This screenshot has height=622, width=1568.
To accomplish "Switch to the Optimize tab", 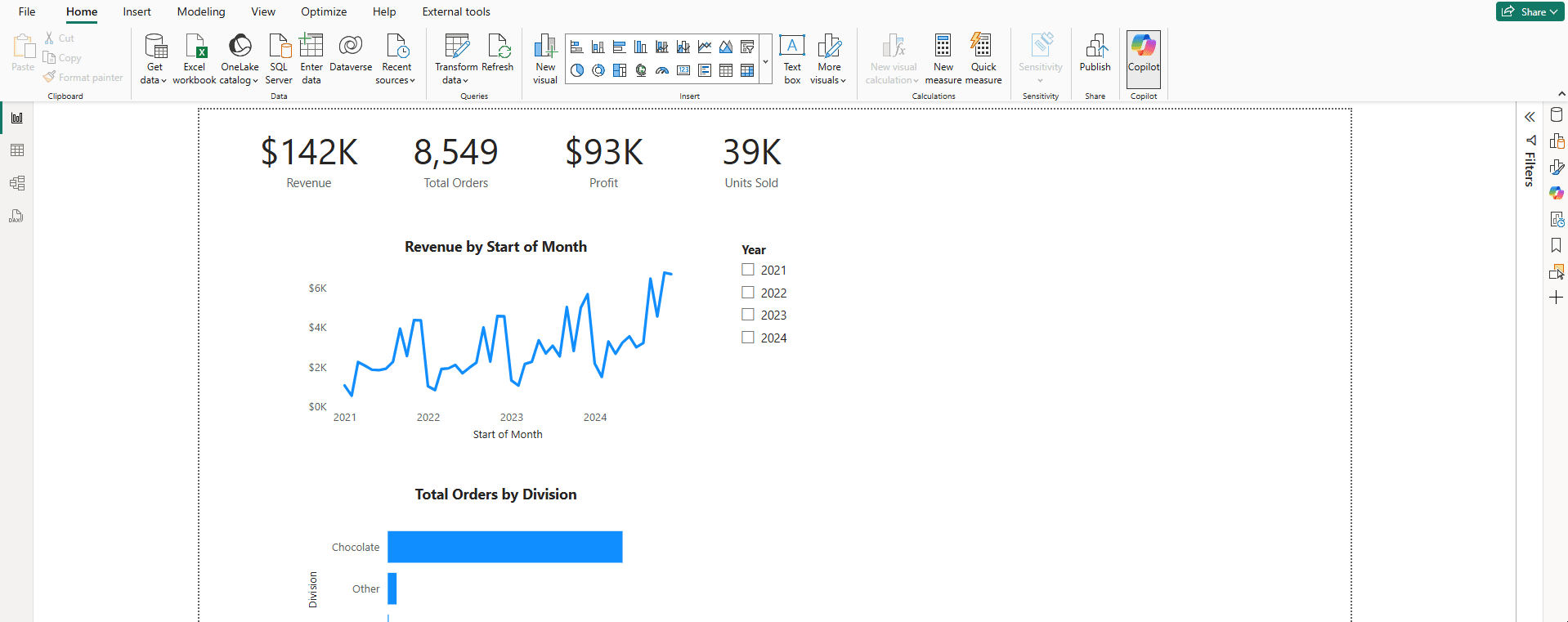I will click(x=324, y=11).
